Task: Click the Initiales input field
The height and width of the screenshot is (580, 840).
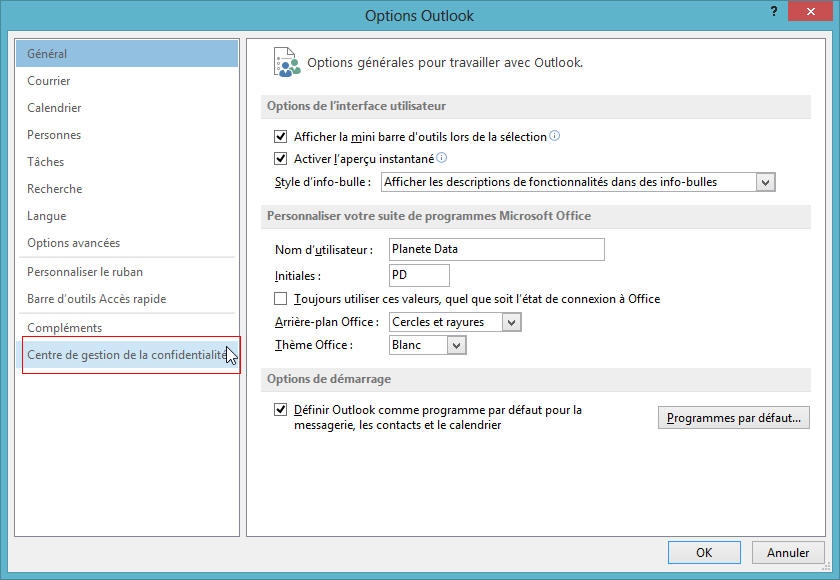Action: [419, 275]
